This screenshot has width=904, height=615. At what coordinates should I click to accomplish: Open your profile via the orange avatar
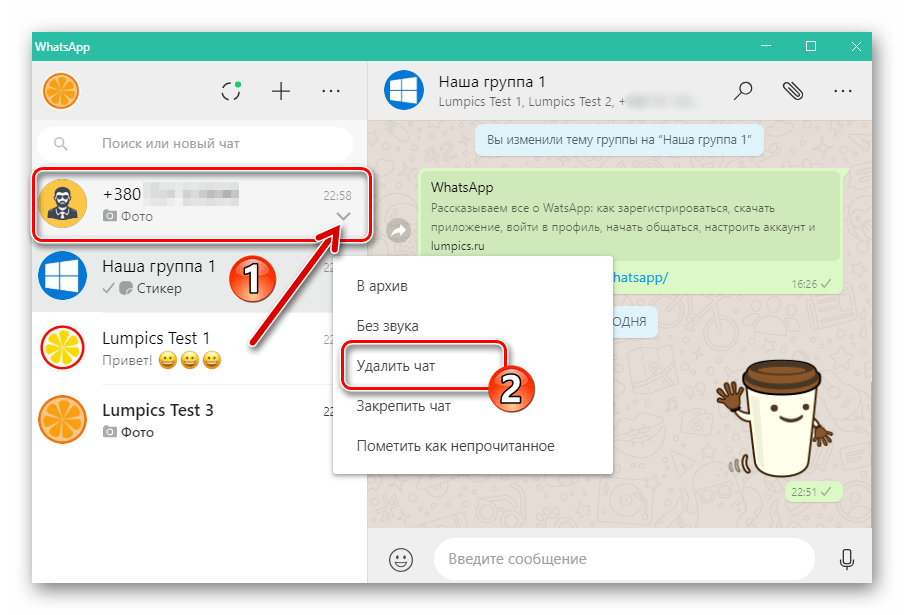[x=61, y=91]
